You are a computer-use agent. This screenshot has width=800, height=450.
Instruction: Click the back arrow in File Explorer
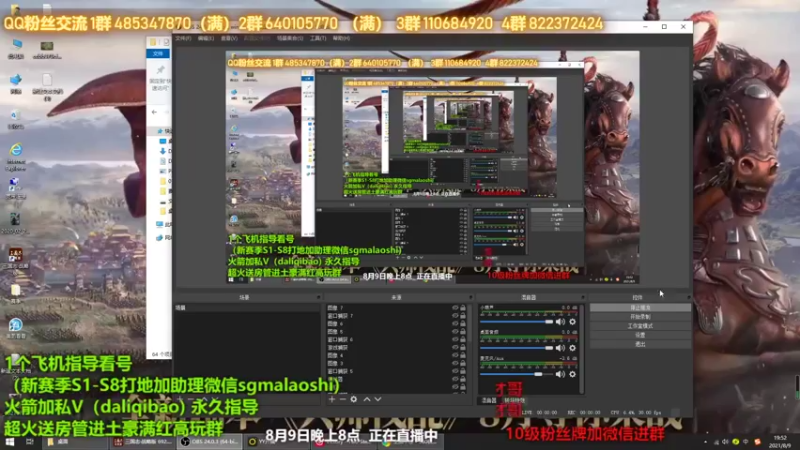[x=155, y=112]
